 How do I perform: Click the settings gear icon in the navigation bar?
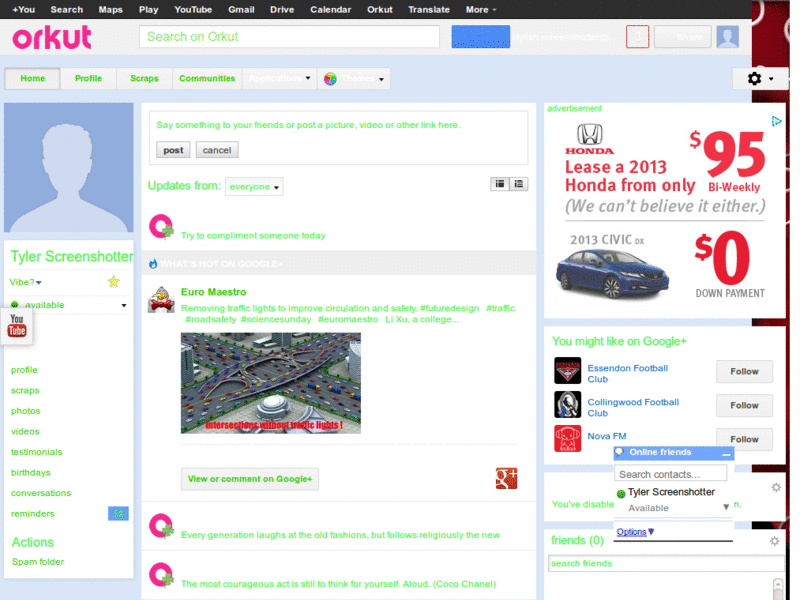tap(754, 79)
